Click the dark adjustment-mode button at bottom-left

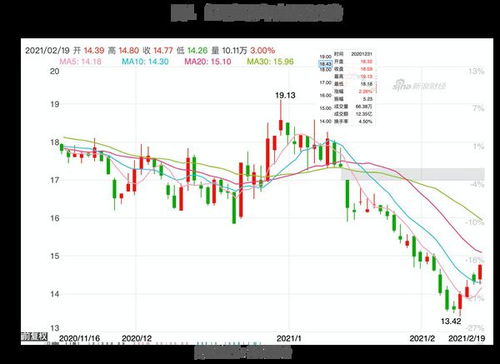(x=35, y=336)
